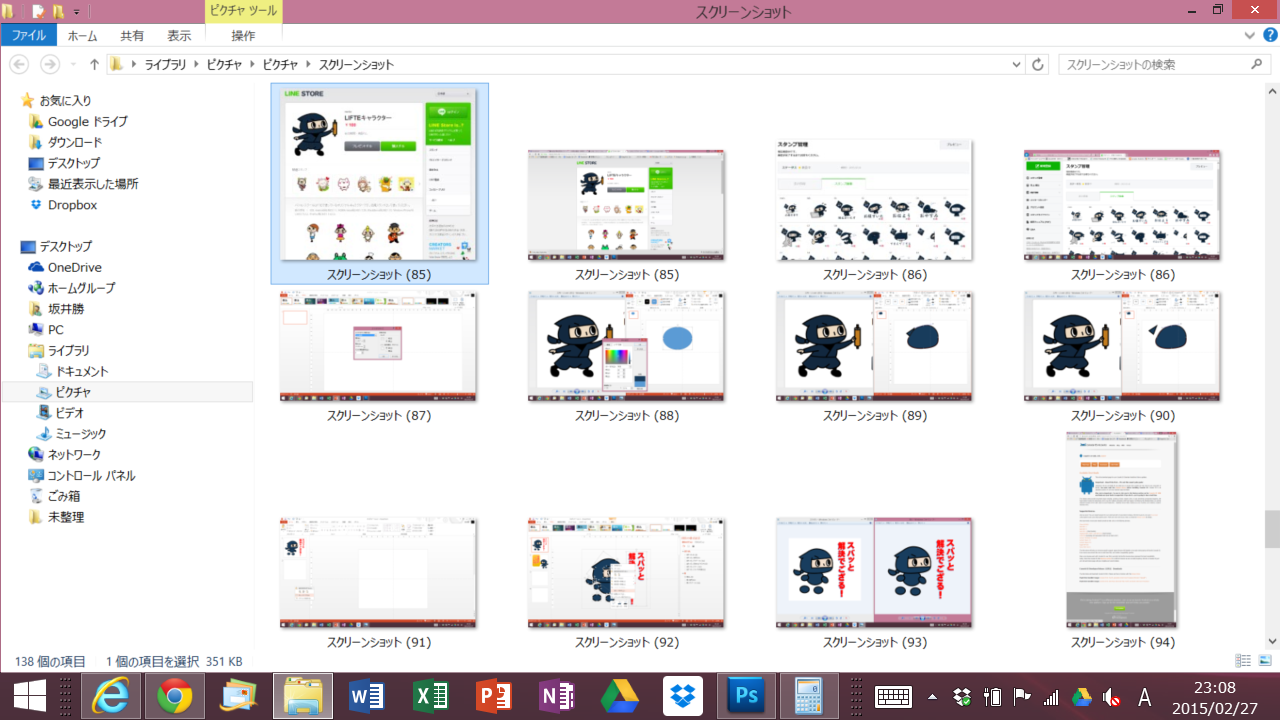Open ダウンロード in the navigation pane

pyautogui.click(x=74, y=142)
